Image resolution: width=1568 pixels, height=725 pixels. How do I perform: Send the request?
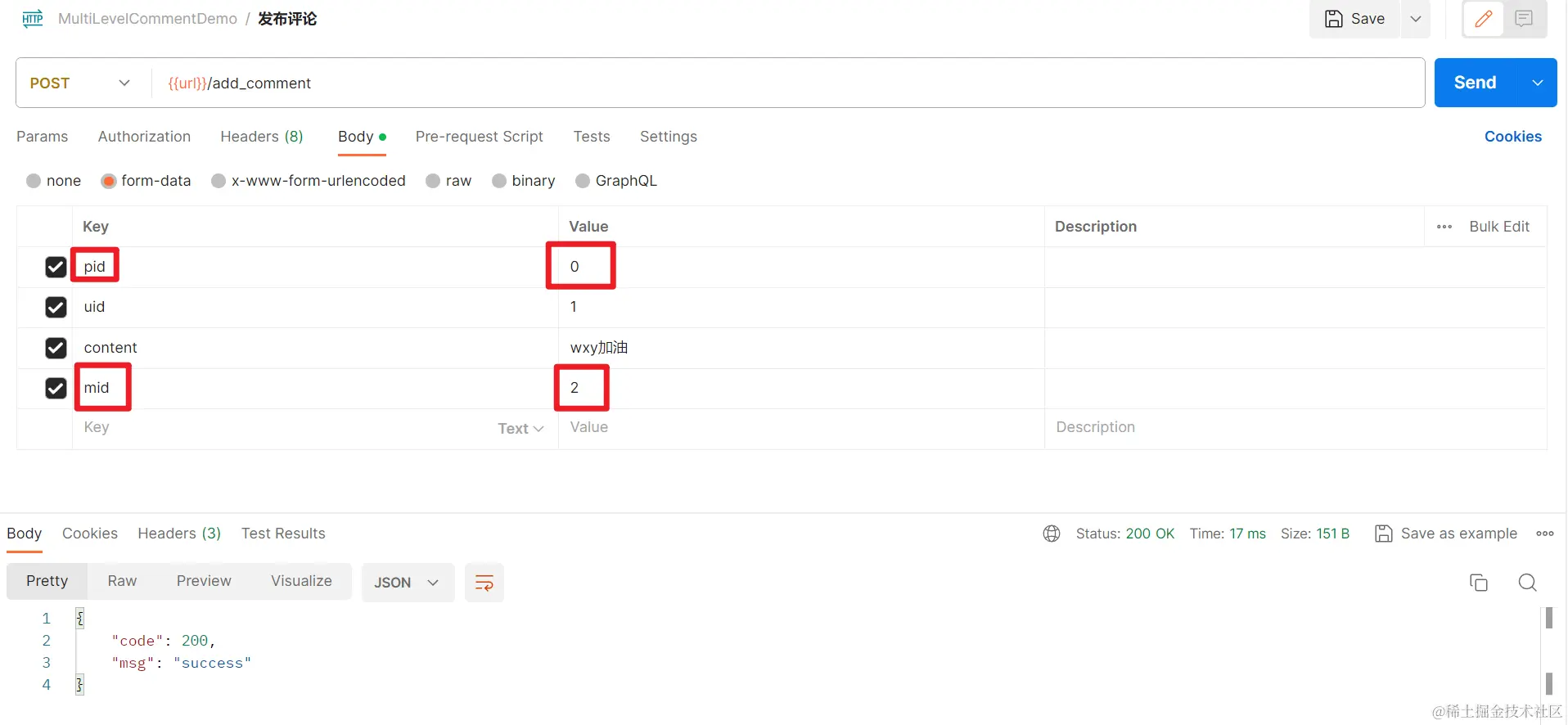pyautogui.click(x=1476, y=83)
